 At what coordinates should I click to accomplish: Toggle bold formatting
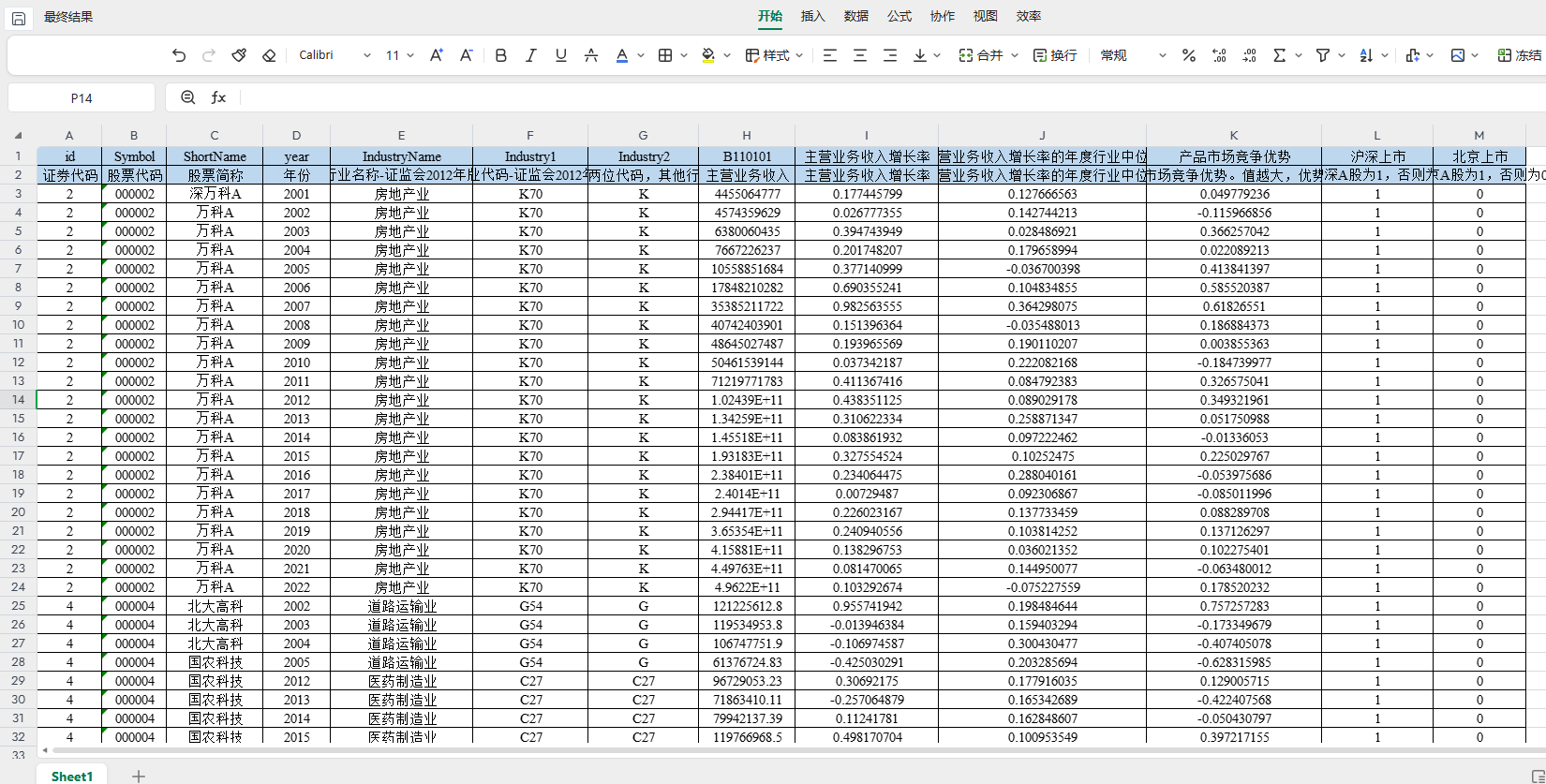point(501,55)
